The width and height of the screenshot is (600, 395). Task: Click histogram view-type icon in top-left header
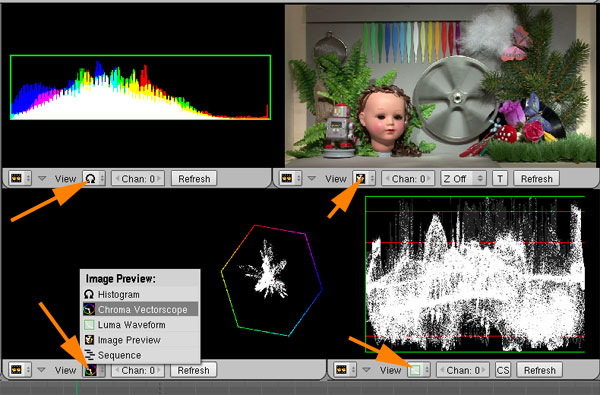tap(90, 178)
